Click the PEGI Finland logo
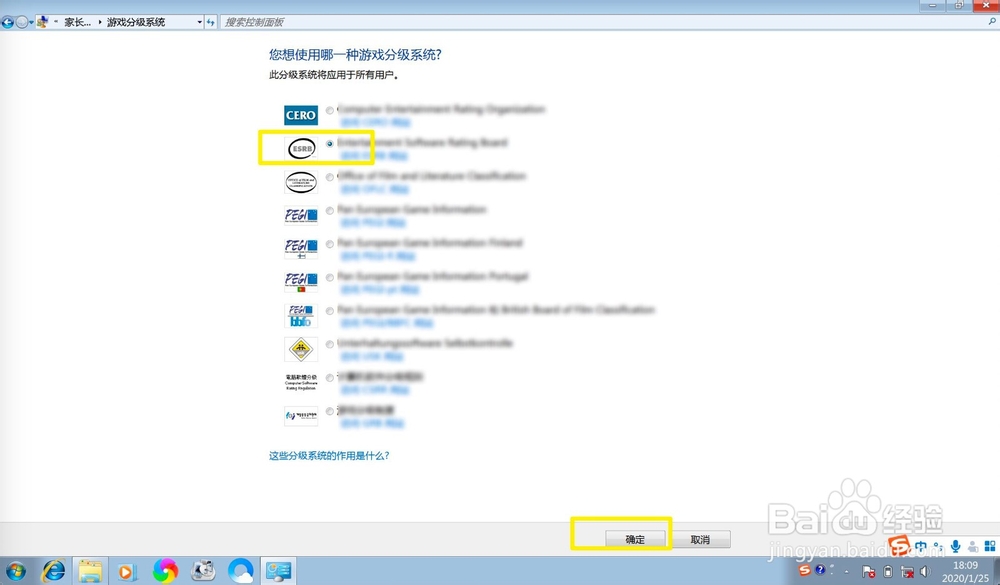This screenshot has width=1000, height=585. 301,249
